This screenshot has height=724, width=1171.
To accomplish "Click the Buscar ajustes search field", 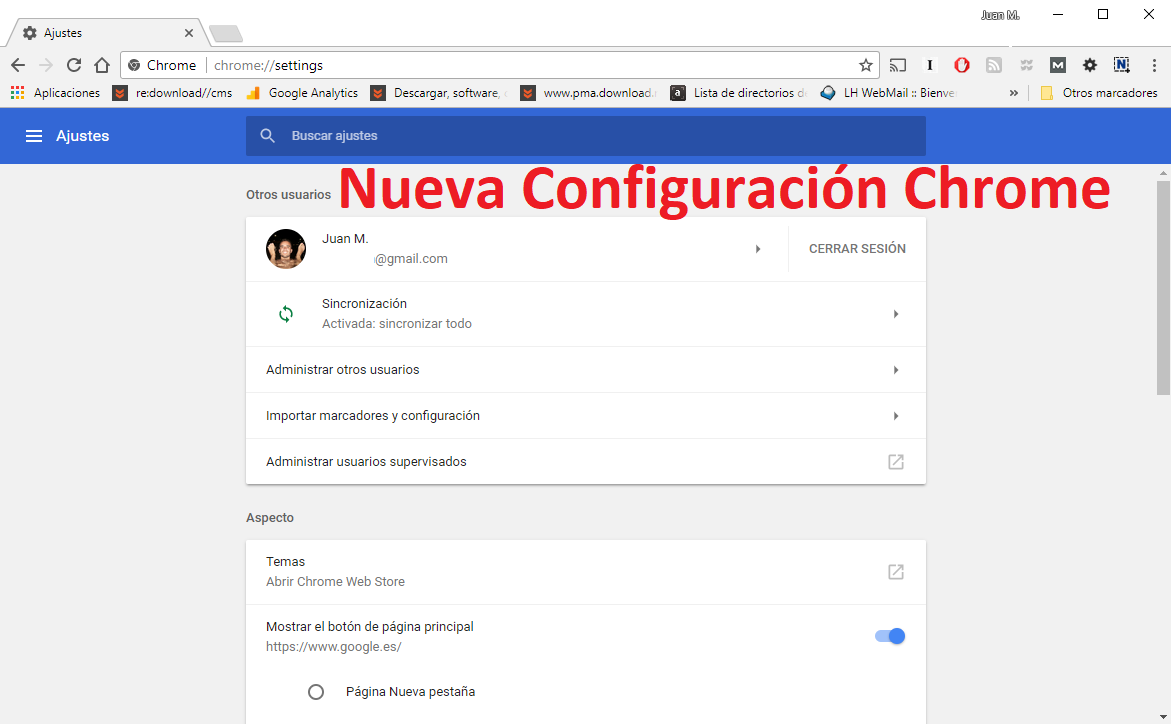I will [x=586, y=136].
